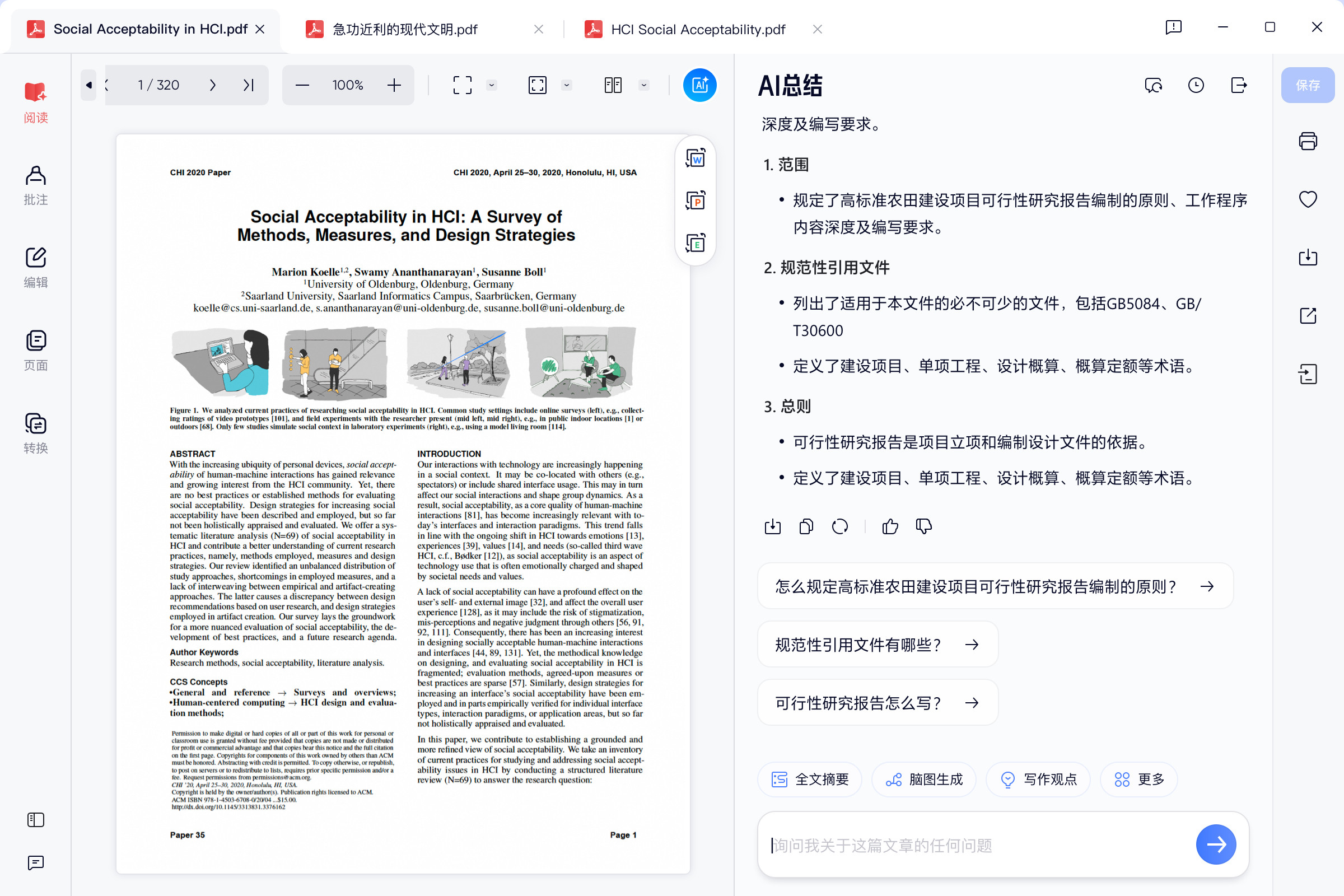Go to the next page
This screenshot has height=896, width=1344.
tap(213, 85)
